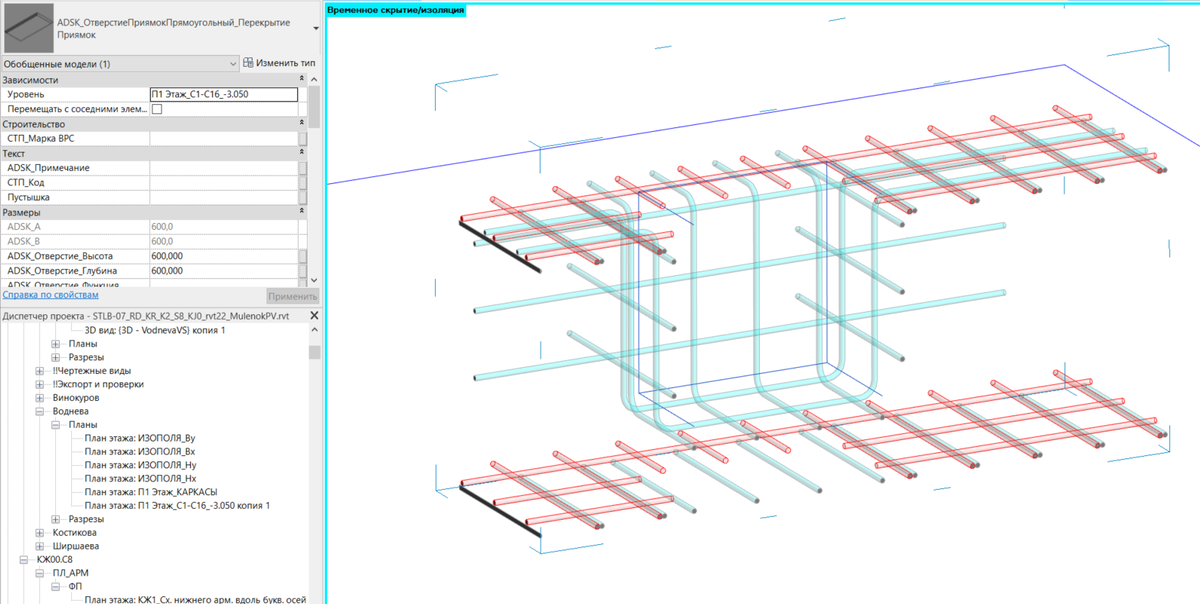Expand the !!Чертежные виды node

pos(40,371)
